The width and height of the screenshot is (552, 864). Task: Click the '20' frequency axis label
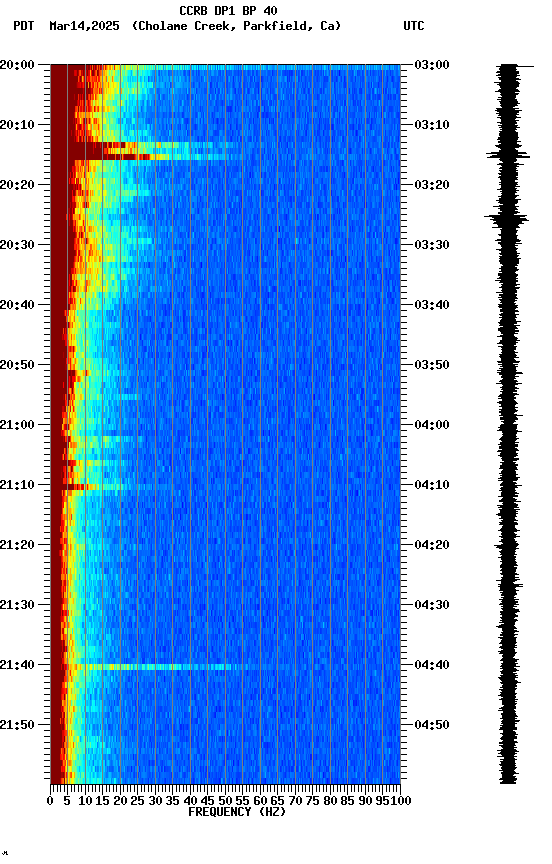(x=120, y=801)
